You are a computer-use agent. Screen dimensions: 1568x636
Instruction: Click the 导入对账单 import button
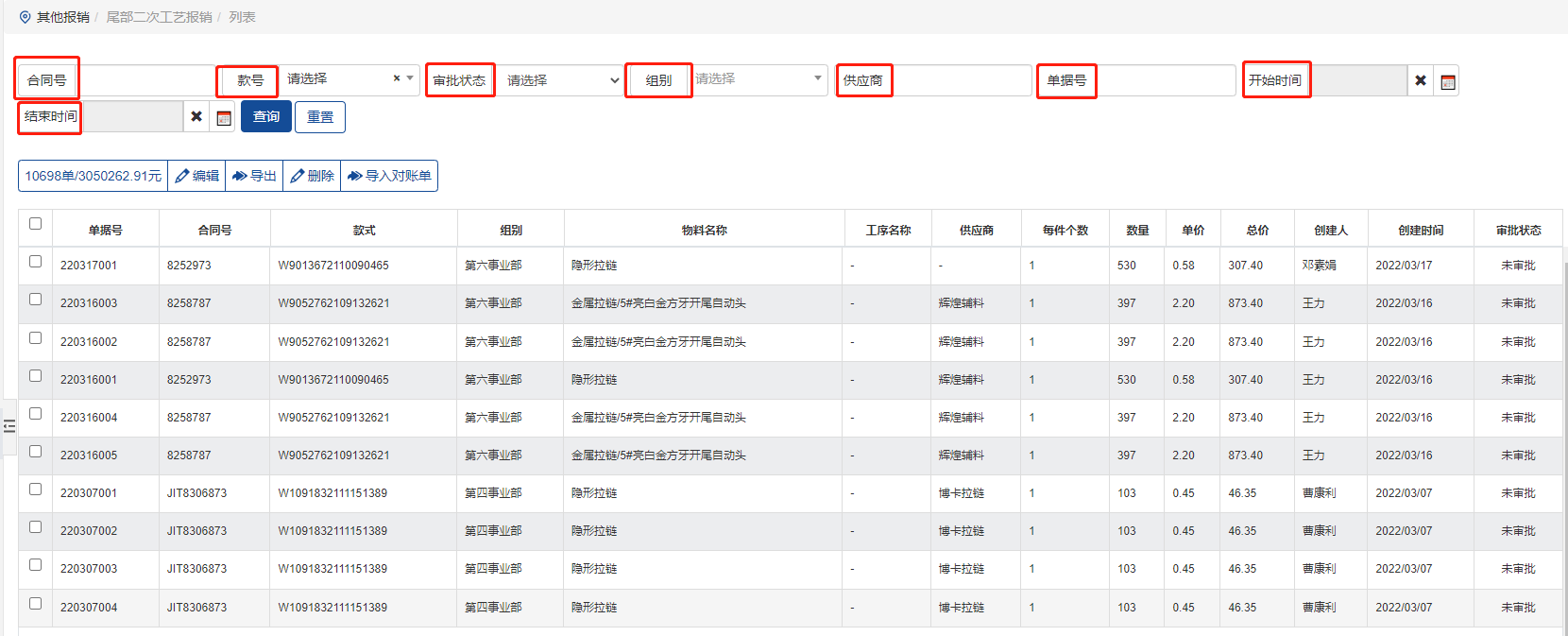point(389,176)
